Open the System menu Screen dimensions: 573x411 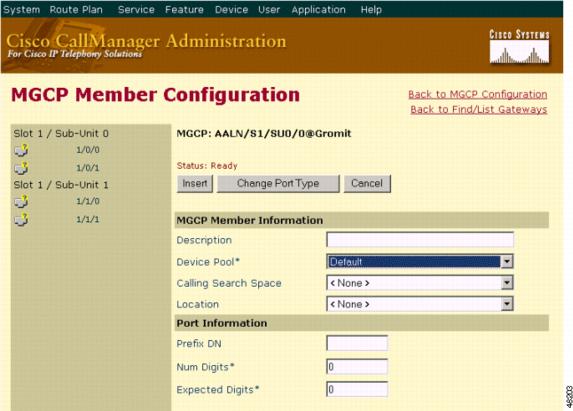tap(21, 9)
